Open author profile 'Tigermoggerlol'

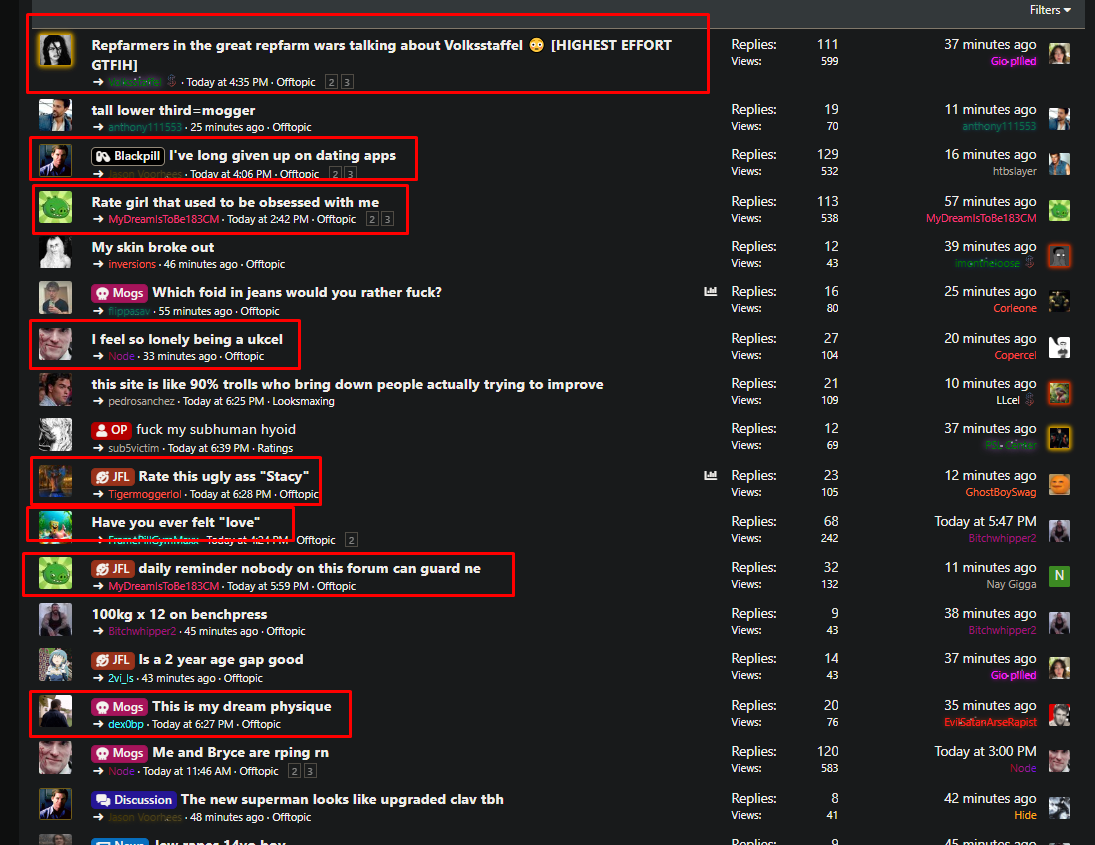click(145, 494)
